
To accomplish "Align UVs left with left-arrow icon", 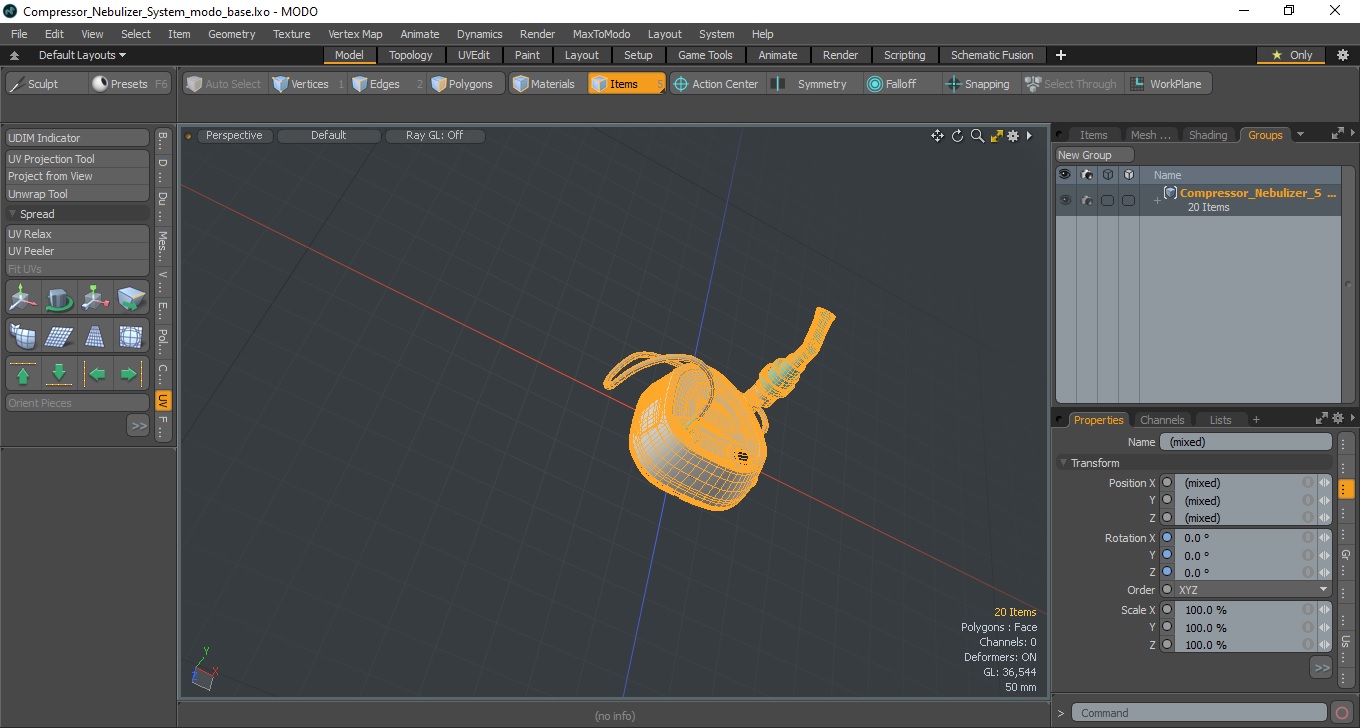I will [95, 374].
